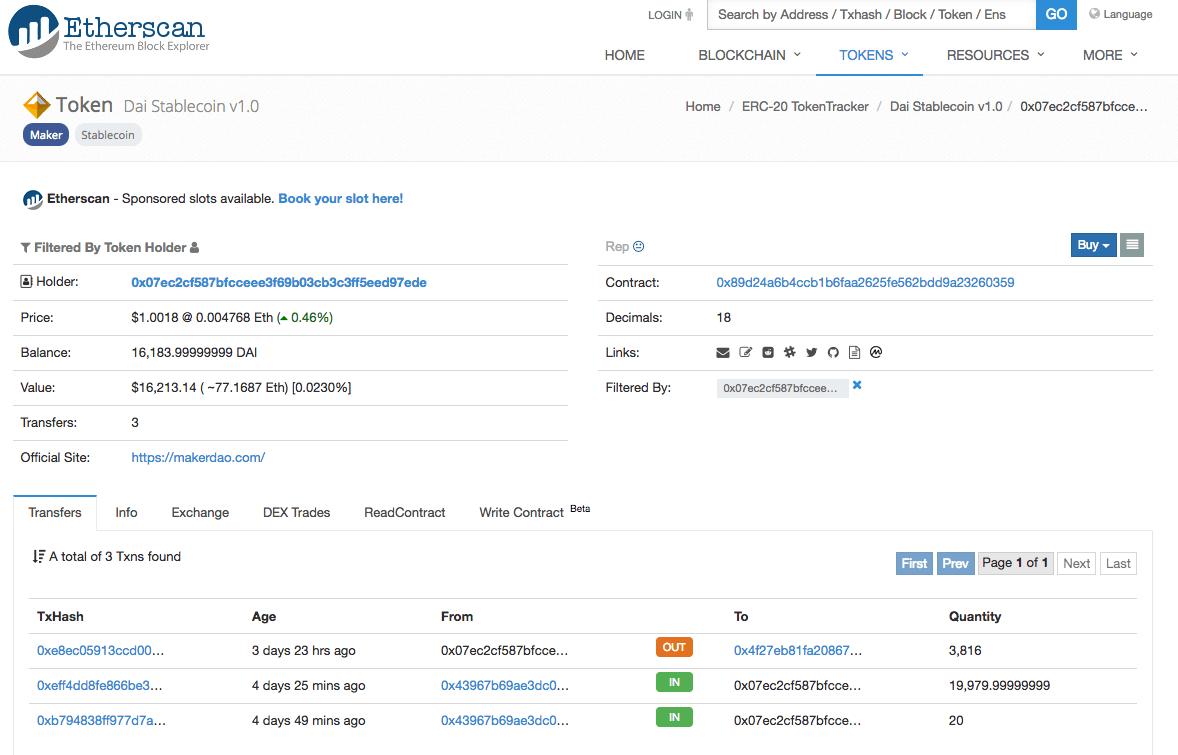Open the Slack link icon

point(790,352)
